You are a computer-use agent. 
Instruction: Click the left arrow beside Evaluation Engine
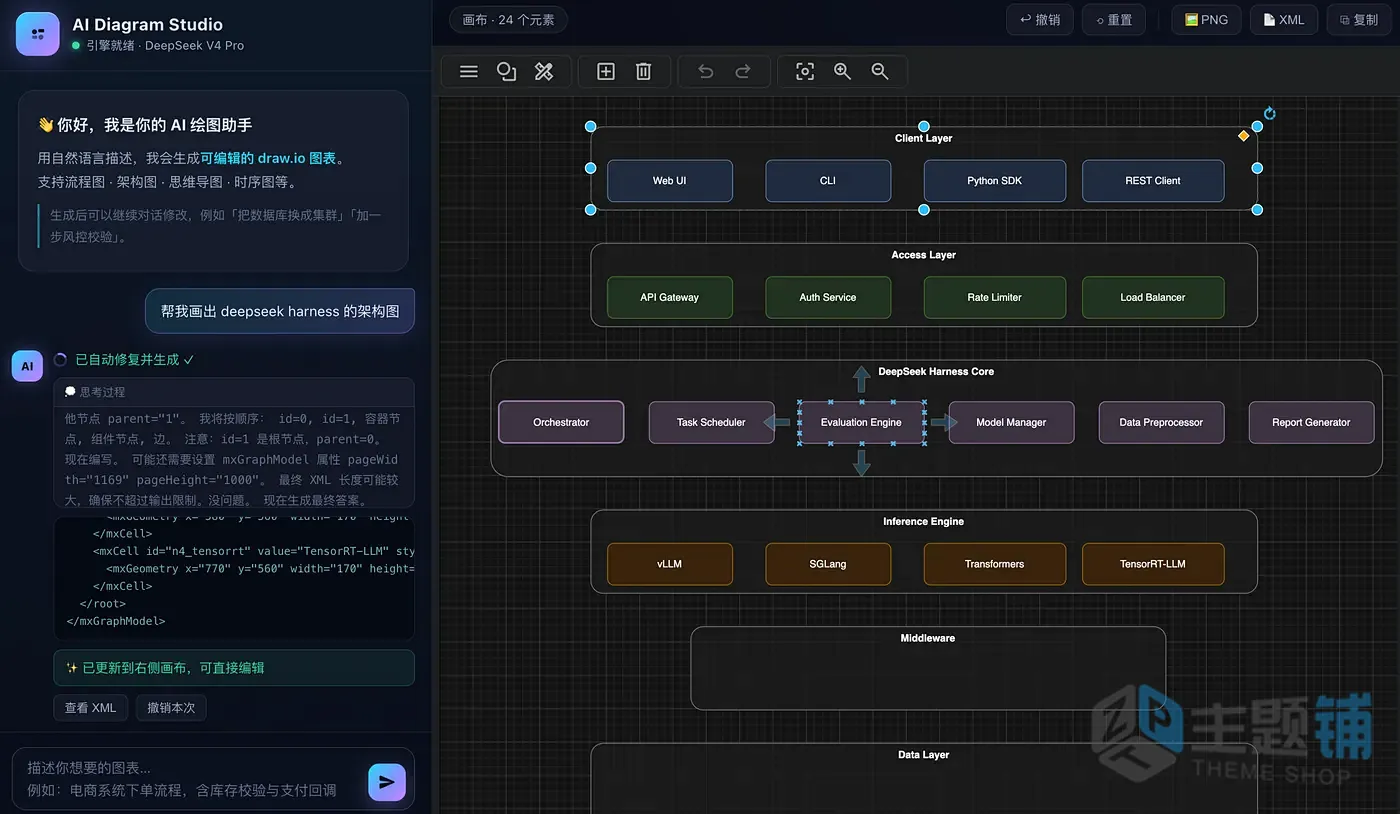point(777,422)
